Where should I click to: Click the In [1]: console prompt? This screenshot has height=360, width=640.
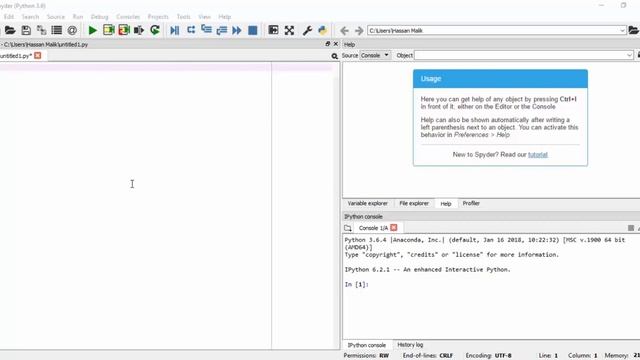pyautogui.click(x=357, y=284)
